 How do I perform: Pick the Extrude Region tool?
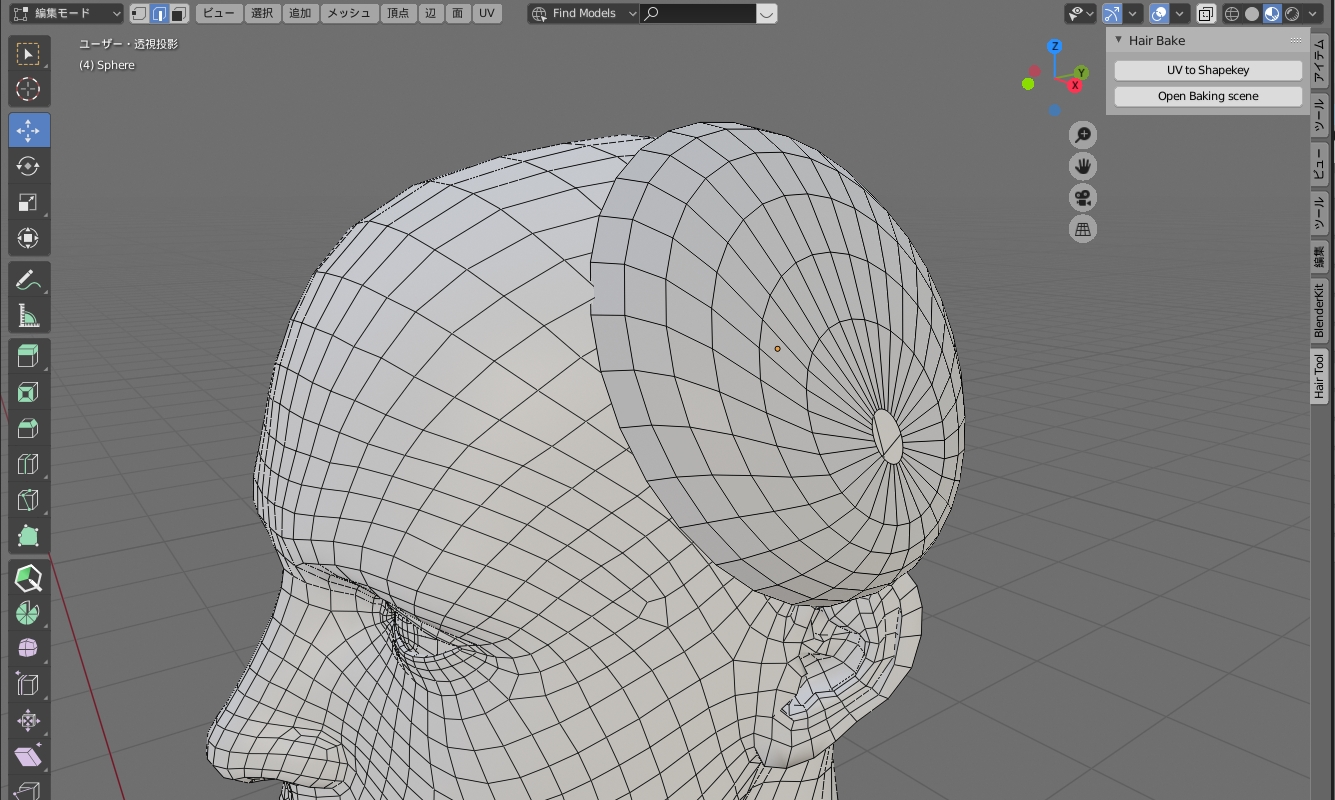[x=28, y=355]
